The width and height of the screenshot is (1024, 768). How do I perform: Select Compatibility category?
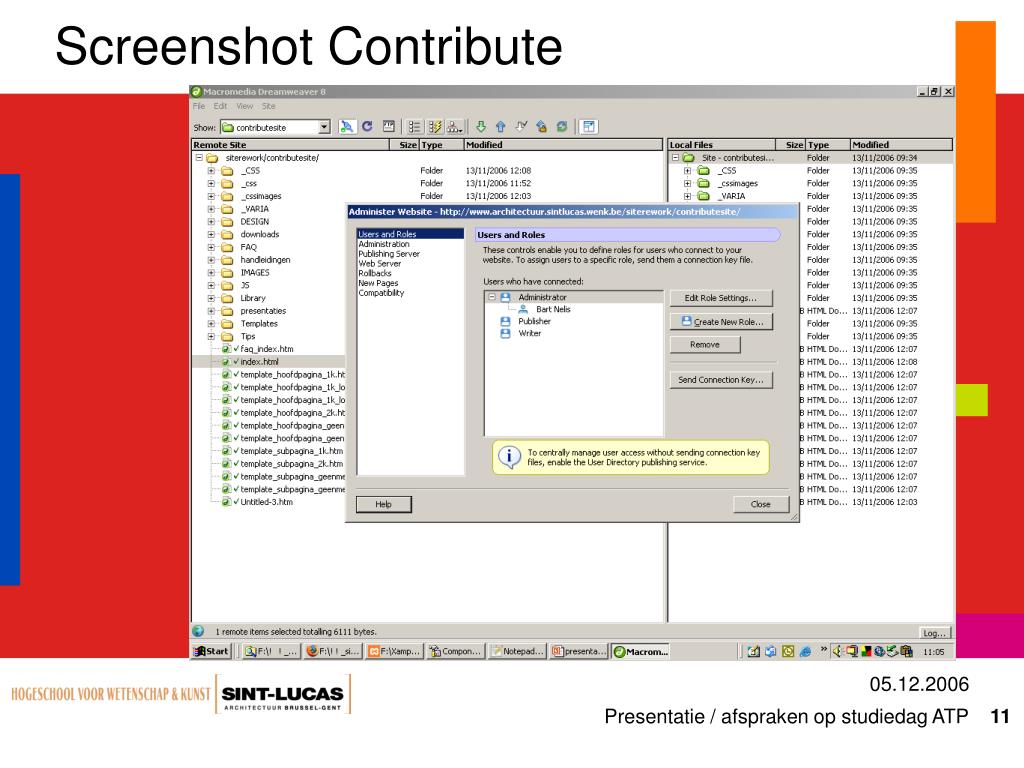tap(381, 293)
